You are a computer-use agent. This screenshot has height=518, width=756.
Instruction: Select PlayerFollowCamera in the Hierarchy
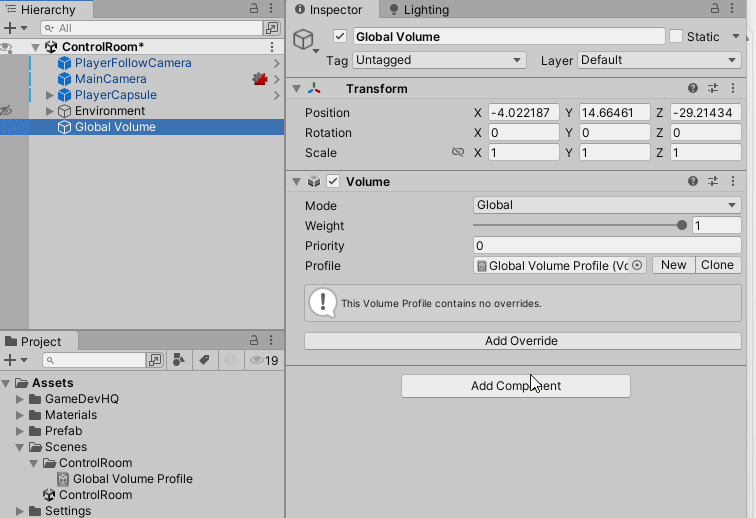pos(133,63)
